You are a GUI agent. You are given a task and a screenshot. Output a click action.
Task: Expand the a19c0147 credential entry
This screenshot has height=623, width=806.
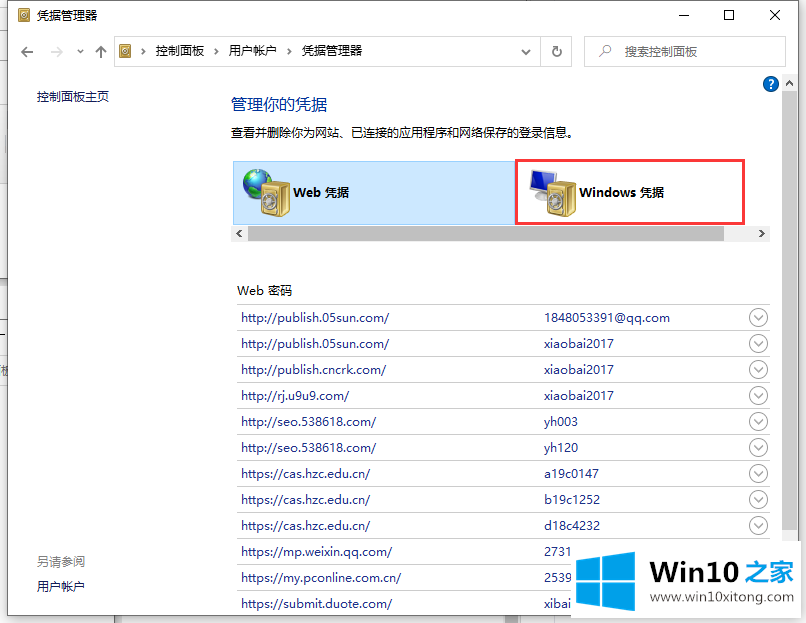pos(758,474)
